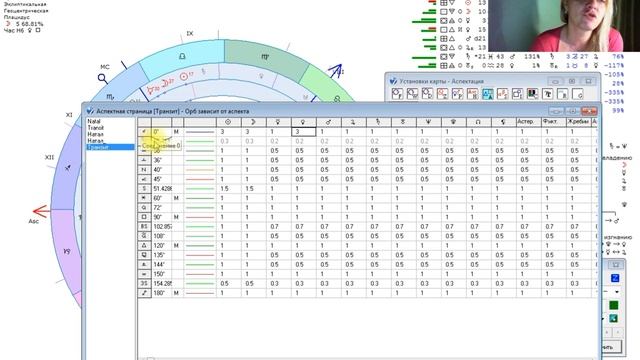
Task: Click the Mars column header symbol
Action: (x=328, y=122)
